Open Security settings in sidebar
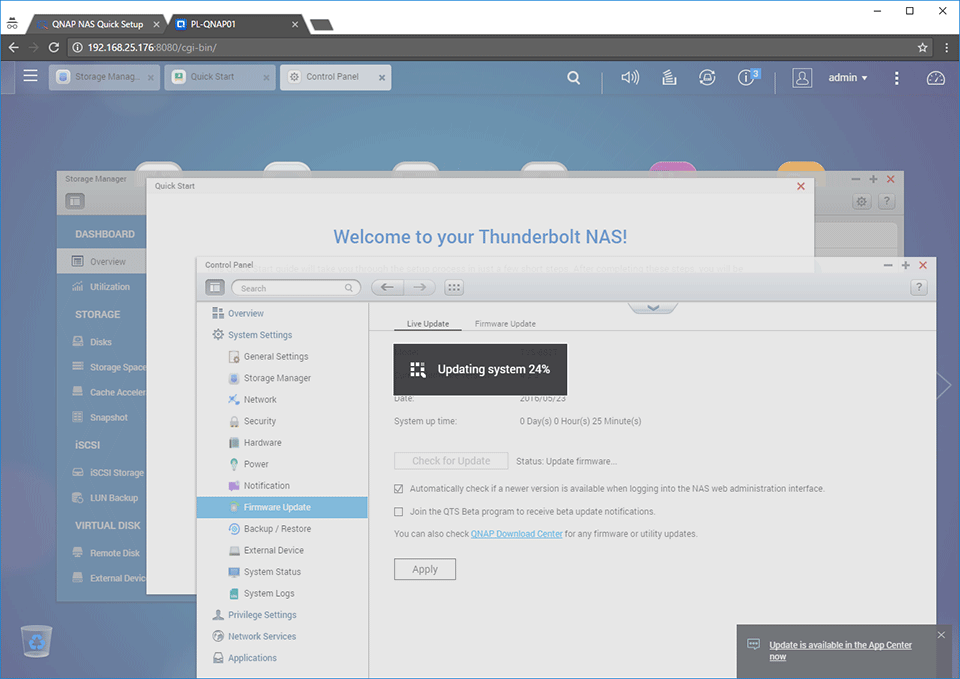960x679 pixels. point(260,421)
